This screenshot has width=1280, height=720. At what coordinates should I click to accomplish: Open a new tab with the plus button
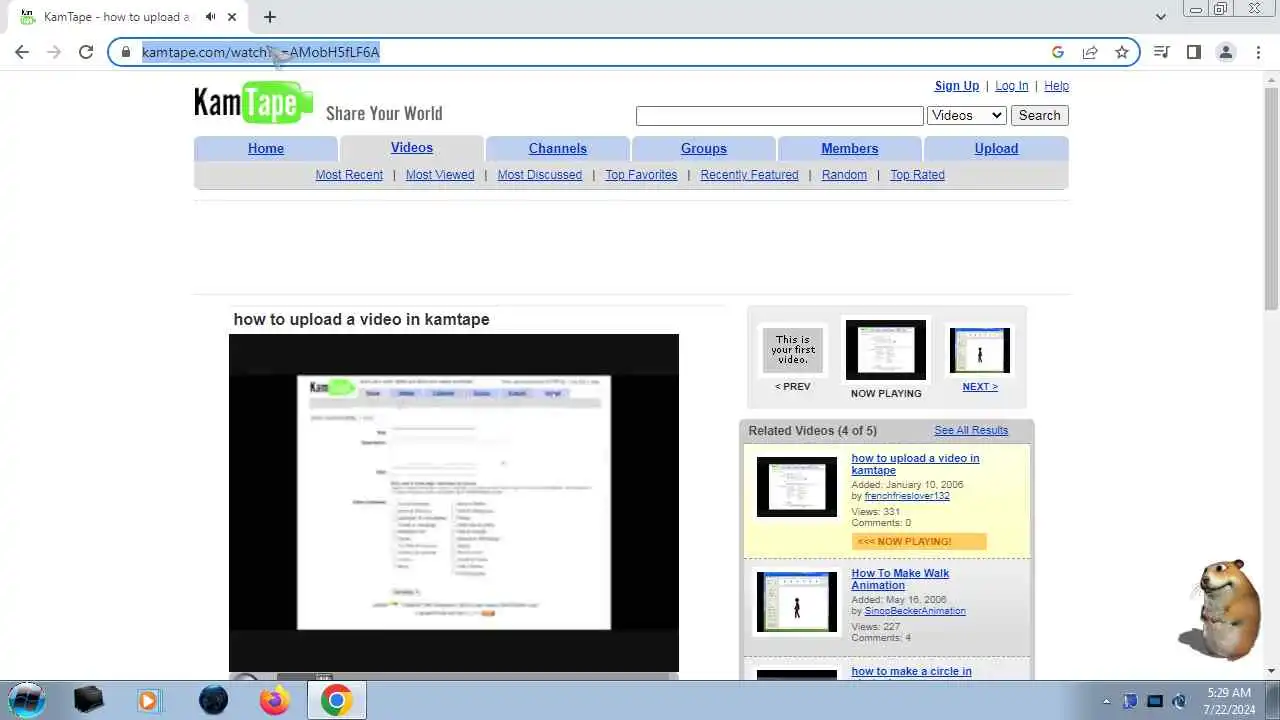click(x=270, y=17)
